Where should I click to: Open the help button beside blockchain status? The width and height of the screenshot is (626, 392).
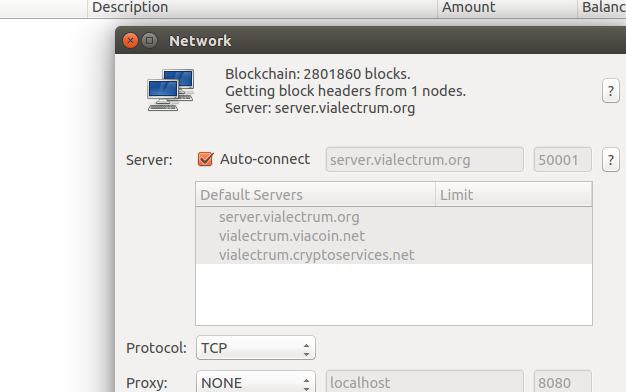tap(610, 91)
